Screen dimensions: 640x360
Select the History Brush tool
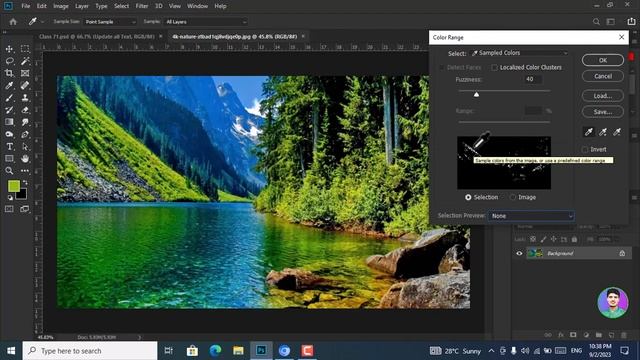[x=9, y=110]
